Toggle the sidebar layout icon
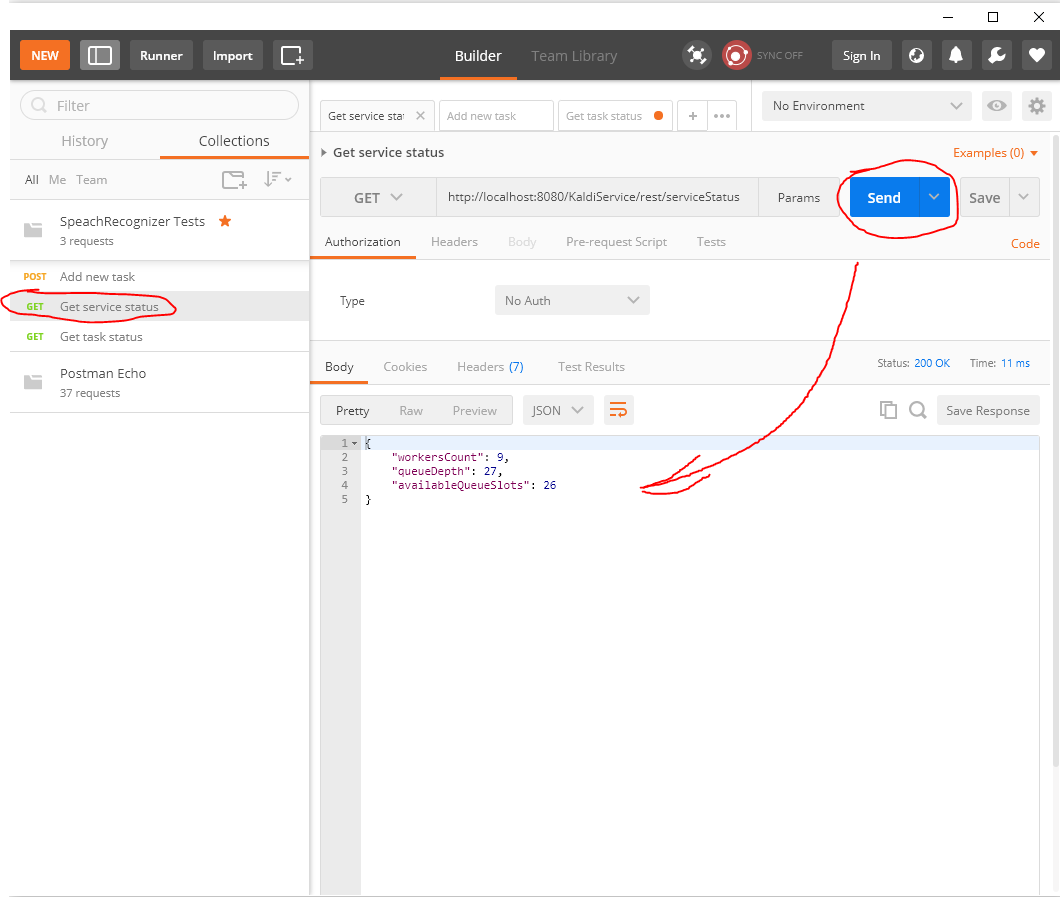This screenshot has height=897, width=1060. coord(99,55)
